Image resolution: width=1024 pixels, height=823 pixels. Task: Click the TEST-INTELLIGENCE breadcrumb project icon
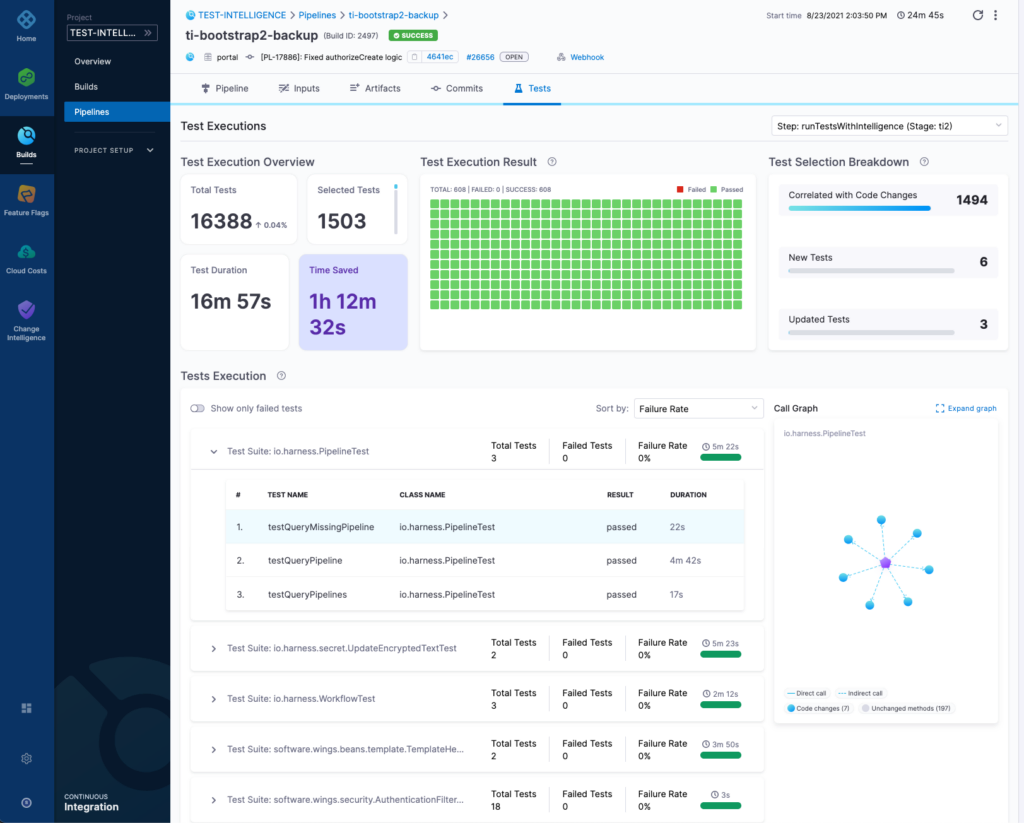coord(190,15)
